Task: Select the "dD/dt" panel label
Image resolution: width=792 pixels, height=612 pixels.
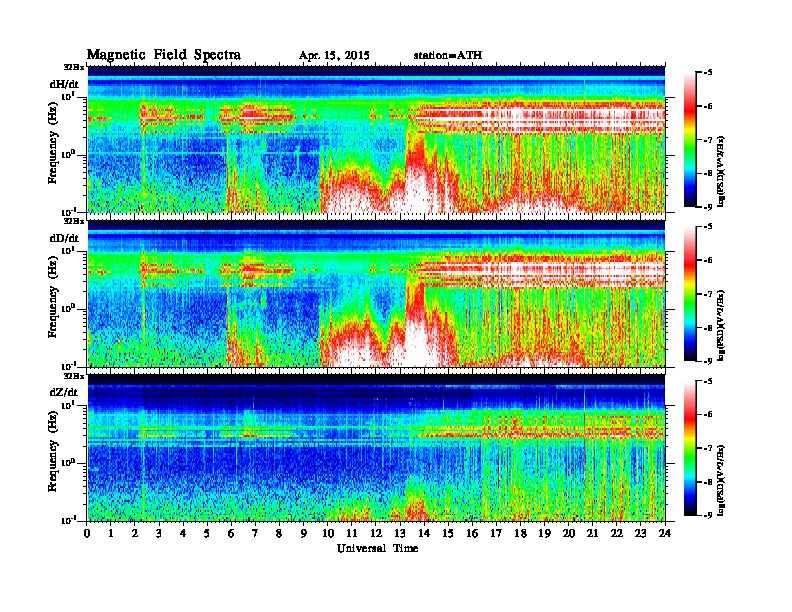Action: click(64, 238)
